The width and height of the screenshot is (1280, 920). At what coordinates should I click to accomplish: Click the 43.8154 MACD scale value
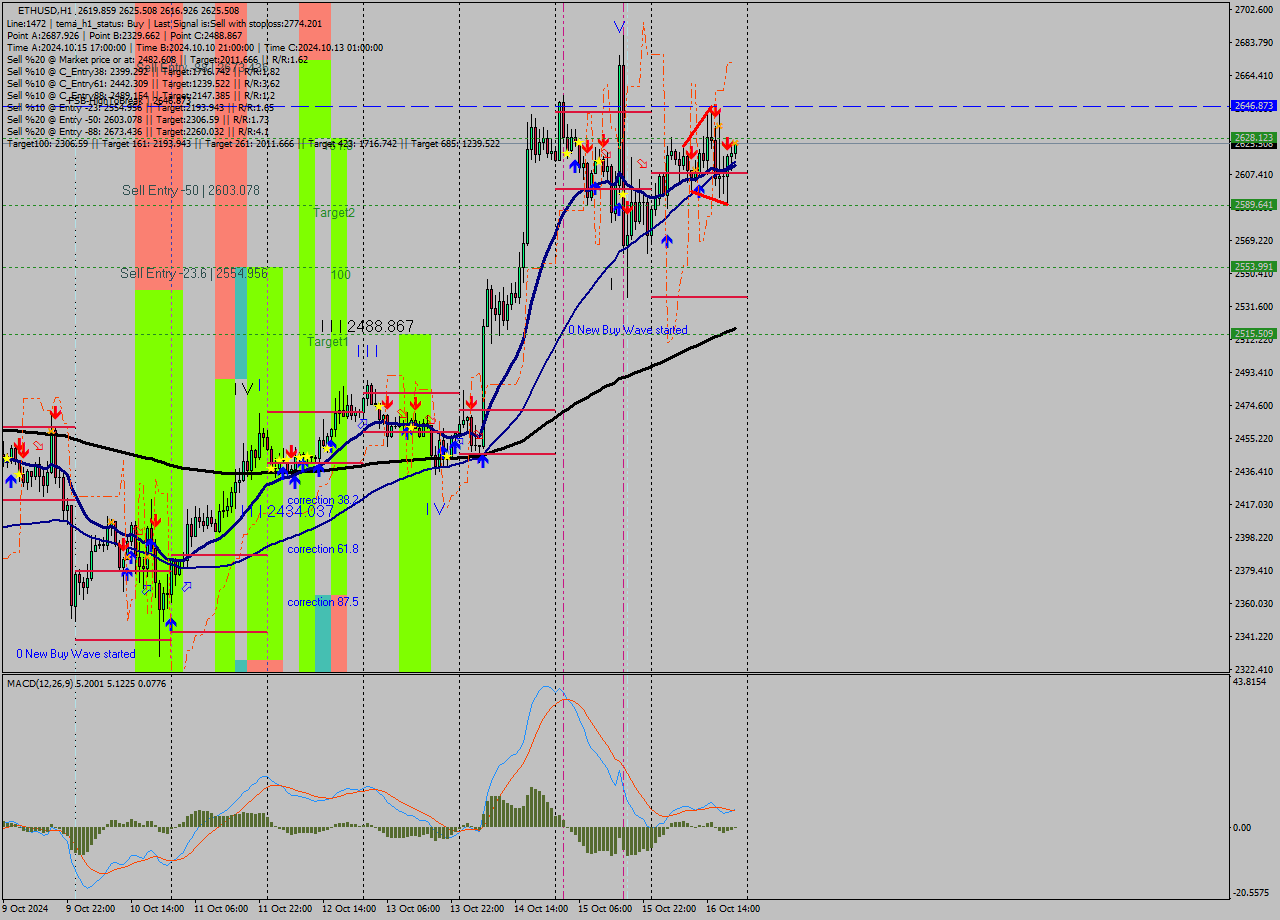1251,682
